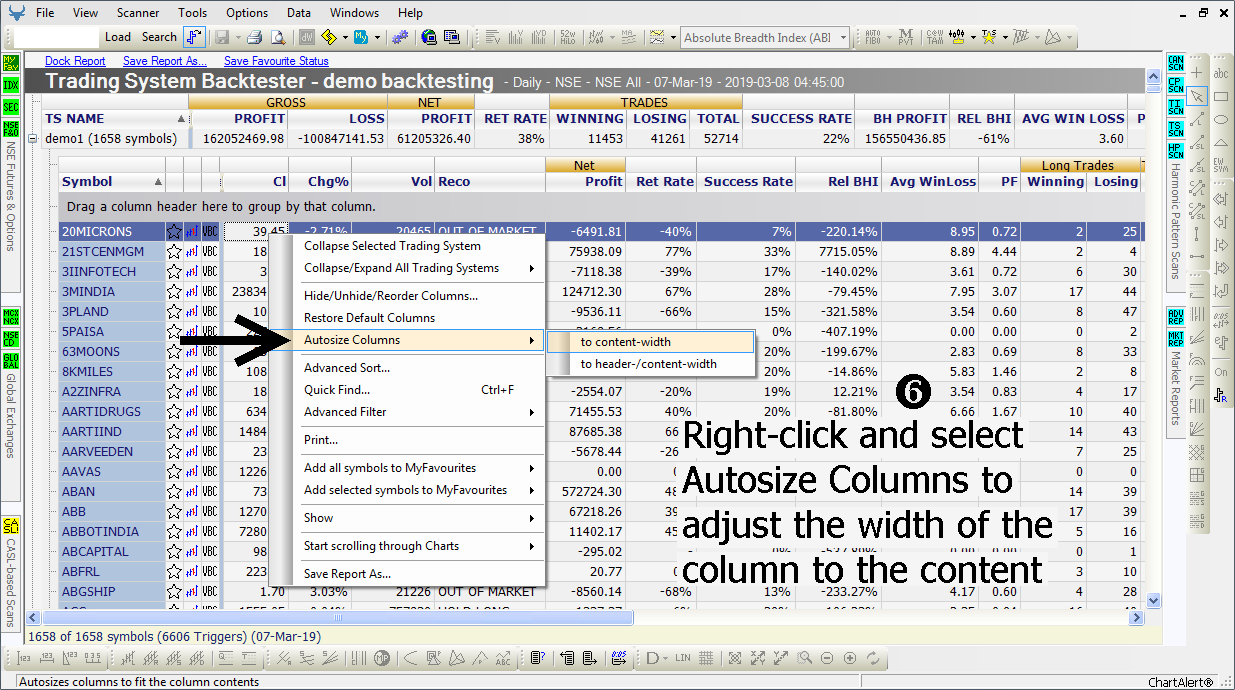Select the A2ZINFRA symbol row
The height and width of the screenshot is (690, 1235).
tap(112, 392)
